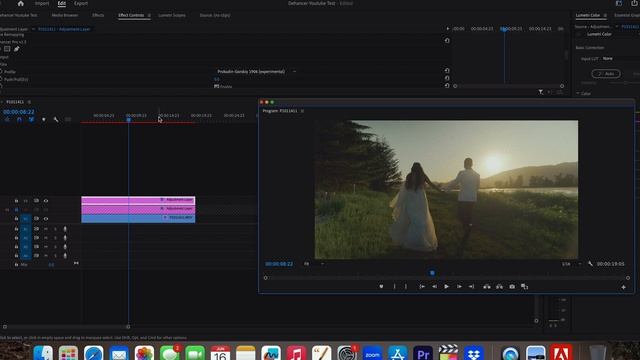The width and height of the screenshot is (640, 360).
Task: Reset the Push/Pull parameter
Action: (x=447, y=78)
